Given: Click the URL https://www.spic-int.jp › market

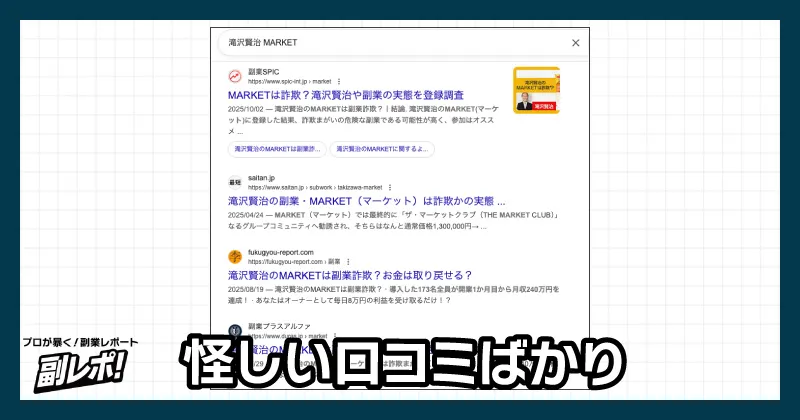Looking at the screenshot, I should click(x=289, y=82).
